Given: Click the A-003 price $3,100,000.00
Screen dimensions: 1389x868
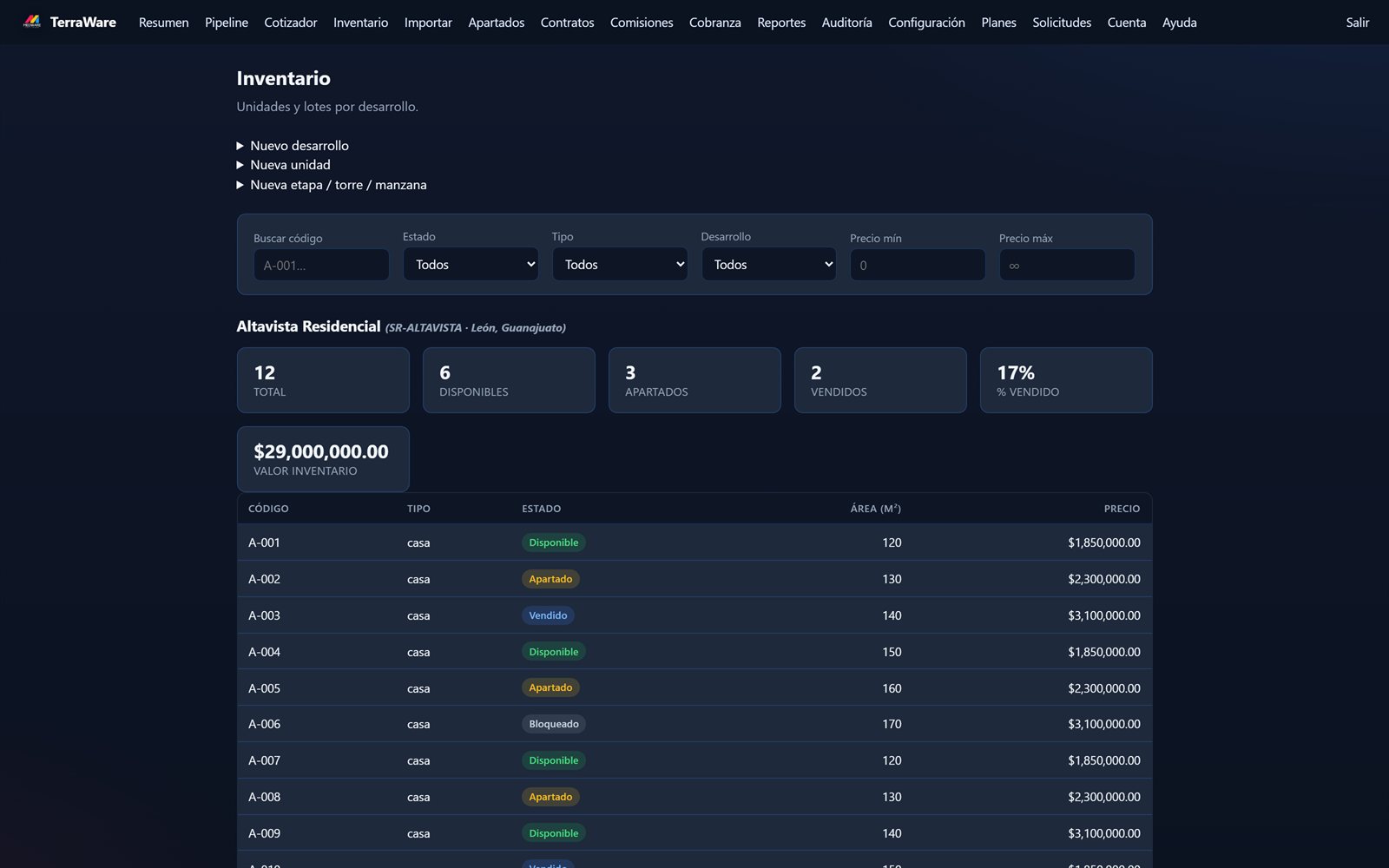Looking at the screenshot, I should click(x=1104, y=615).
